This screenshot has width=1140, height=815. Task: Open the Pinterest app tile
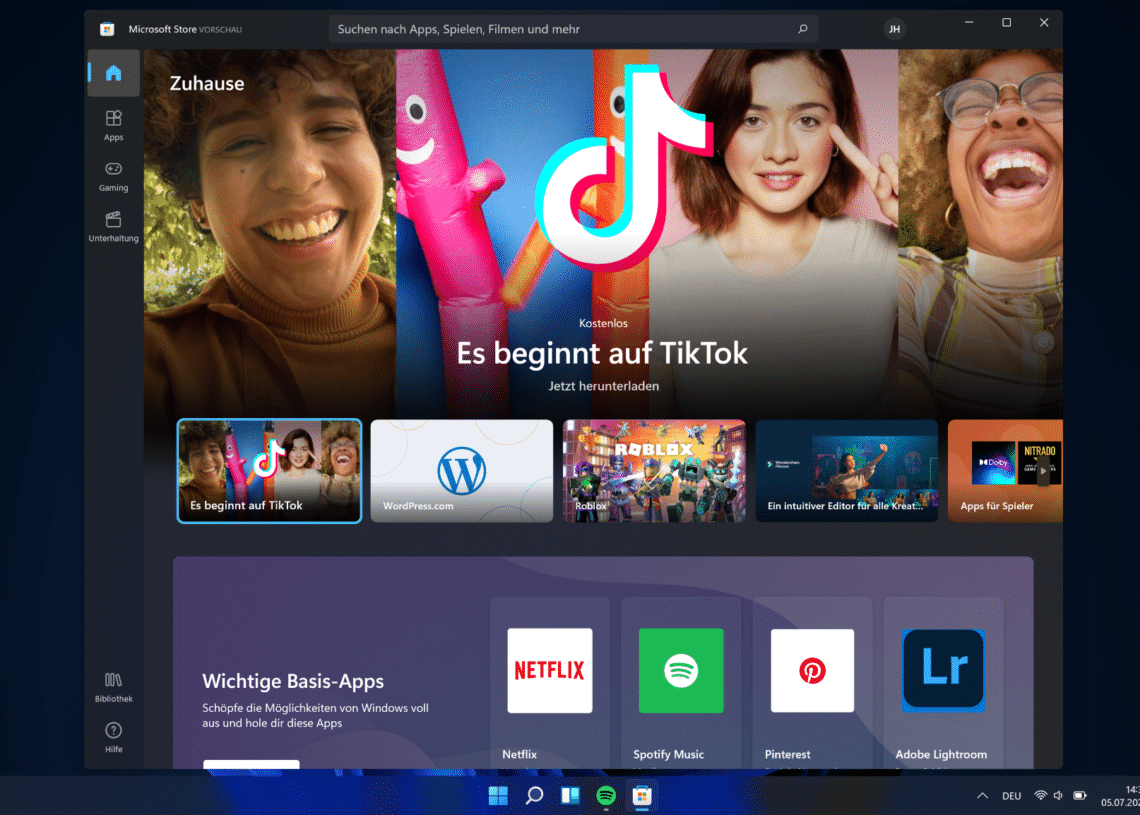pyautogui.click(x=812, y=683)
